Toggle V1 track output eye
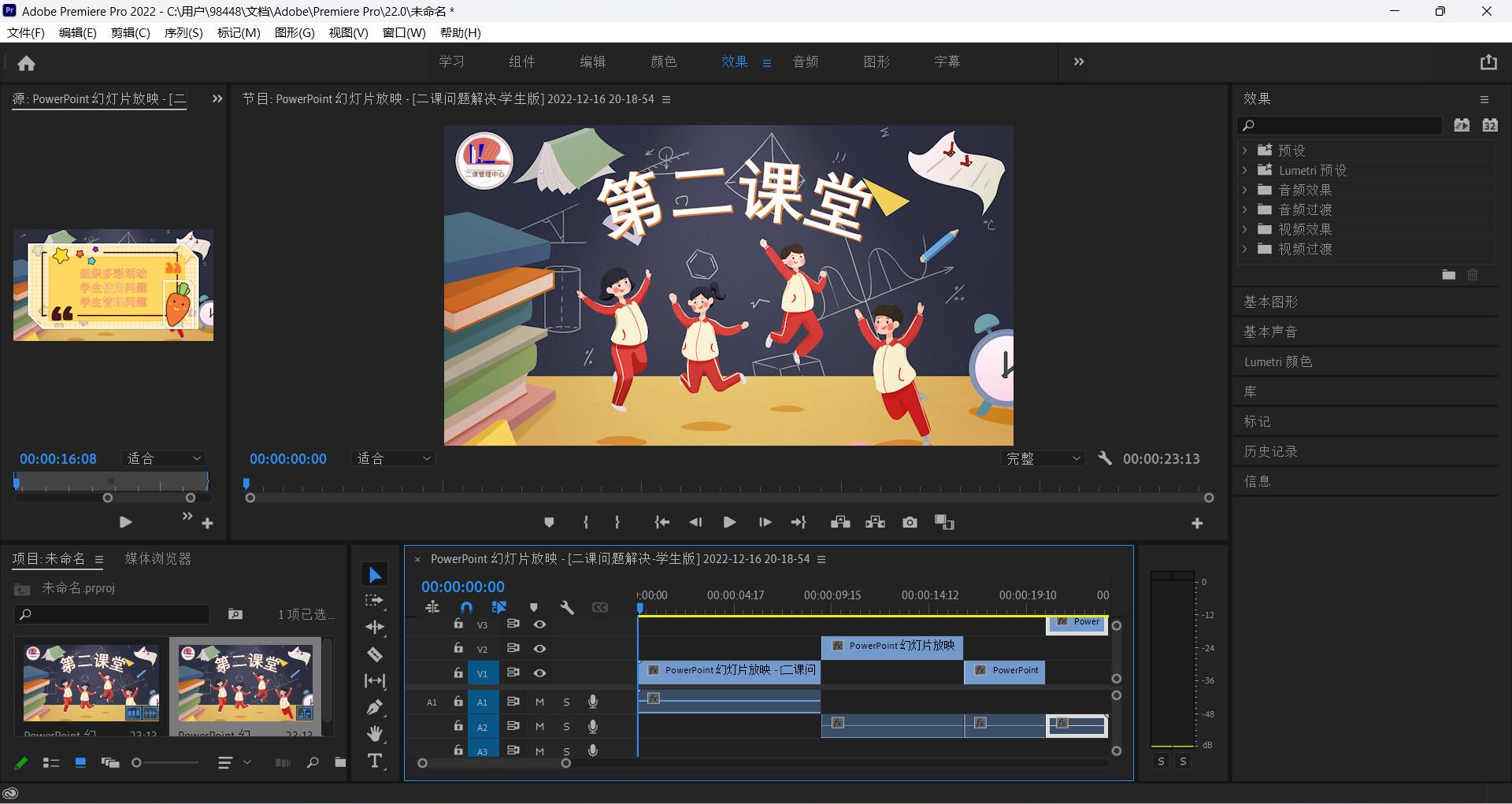 click(539, 673)
